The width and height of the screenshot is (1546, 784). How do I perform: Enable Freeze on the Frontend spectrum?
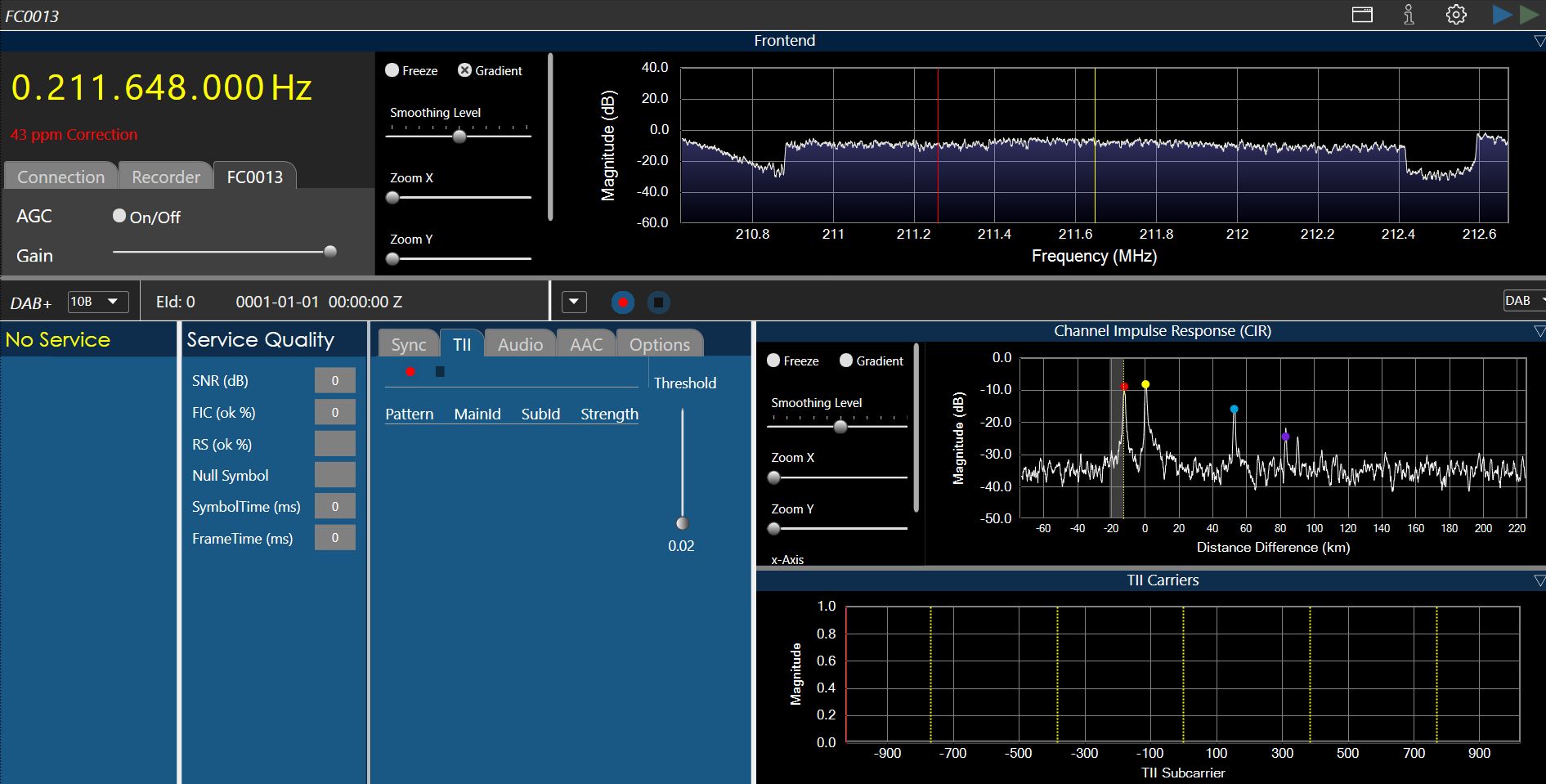click(x=392, y=70)
